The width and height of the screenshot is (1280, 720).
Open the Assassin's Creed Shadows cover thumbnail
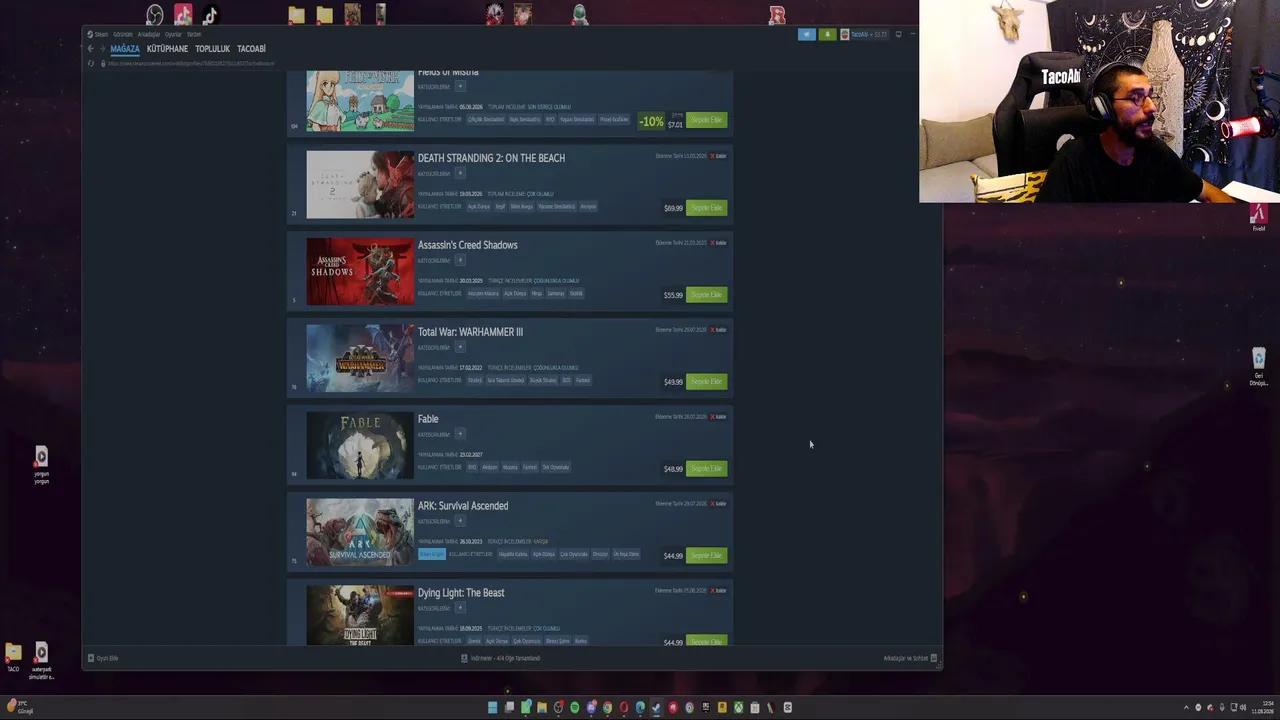[x=360, y=271]
